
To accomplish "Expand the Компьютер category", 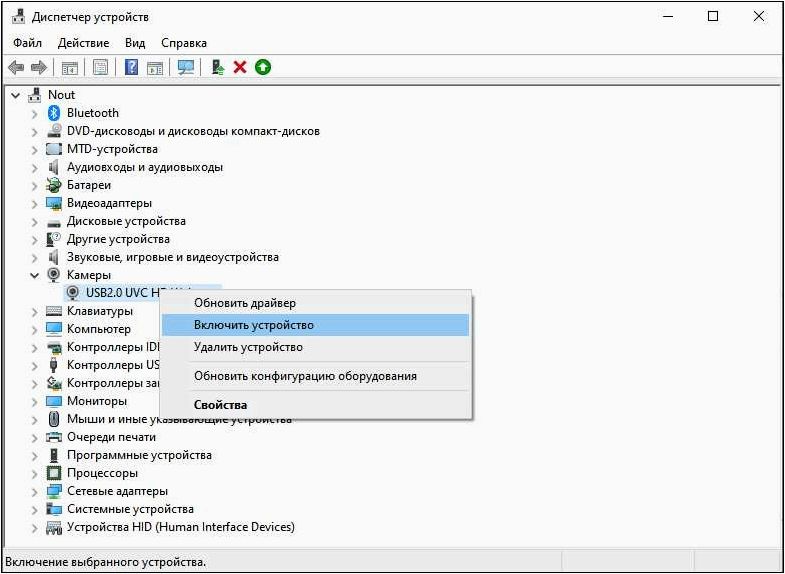I will coord(35,330).
